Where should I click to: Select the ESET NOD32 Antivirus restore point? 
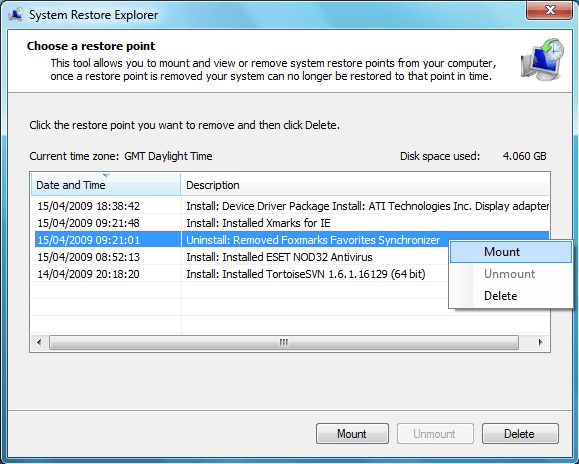click(x=240, y=257)
